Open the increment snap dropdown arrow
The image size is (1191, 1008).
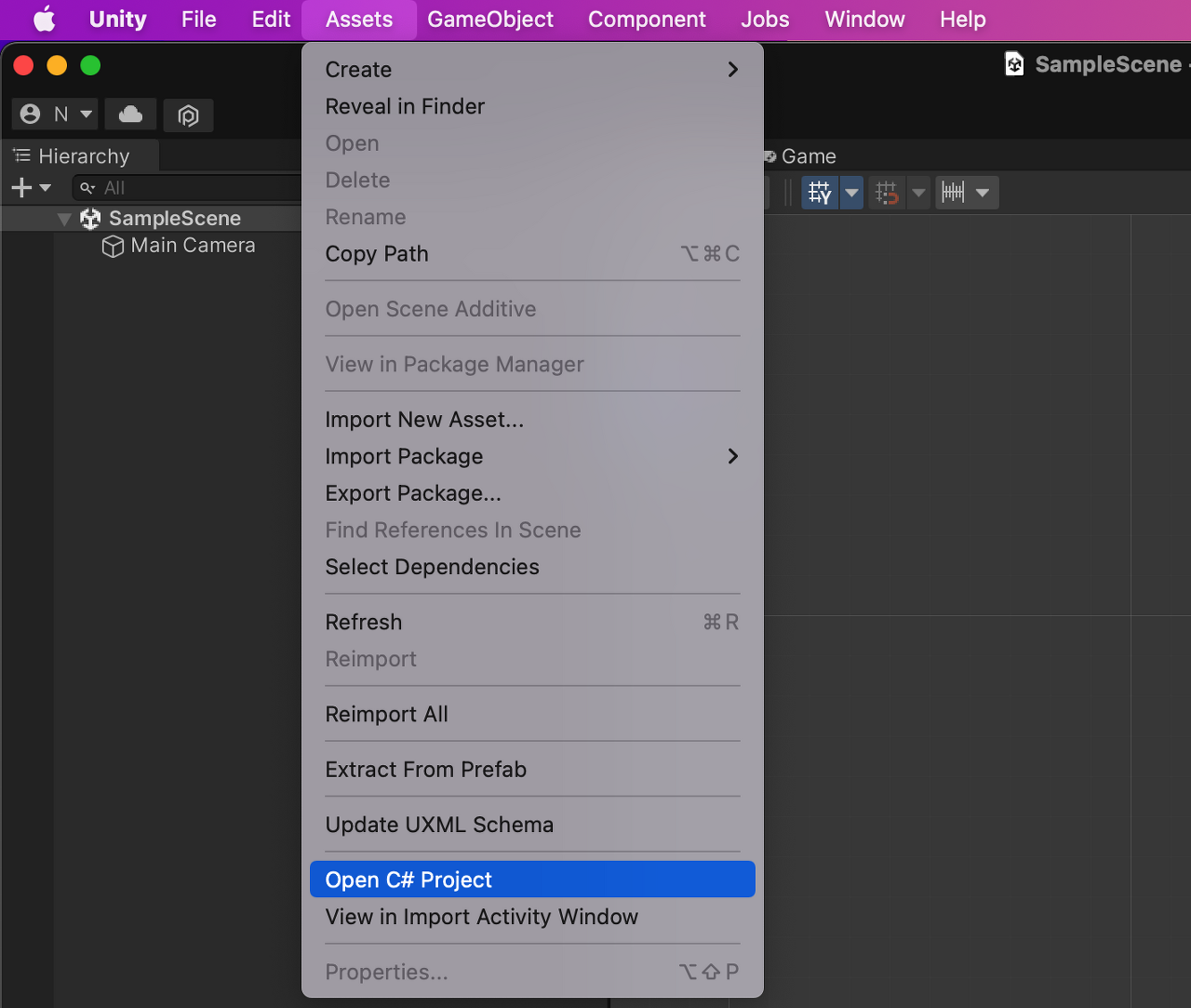[x=983, y=193]
